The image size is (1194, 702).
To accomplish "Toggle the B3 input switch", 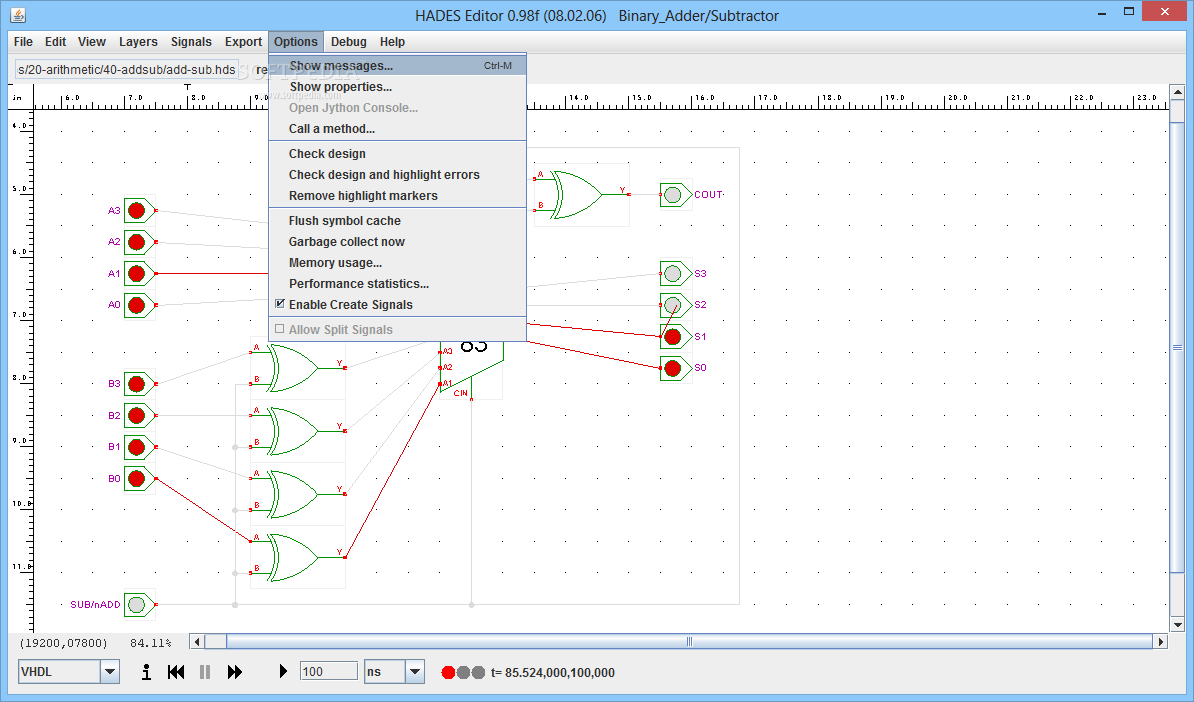I will 137,384.
